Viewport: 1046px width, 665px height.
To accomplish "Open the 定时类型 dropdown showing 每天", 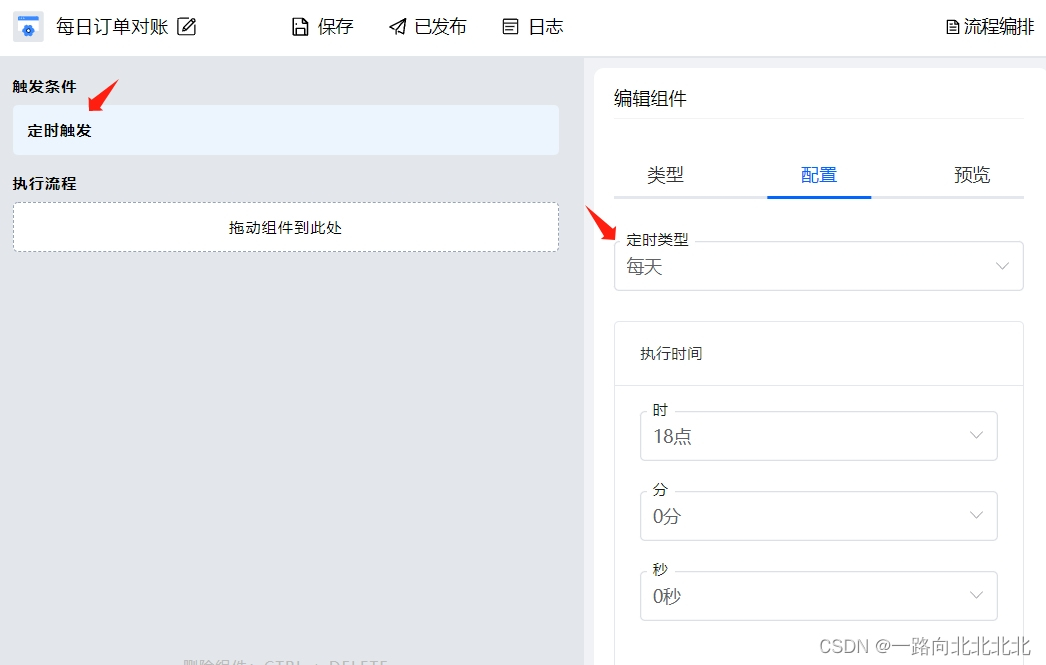I will [x=818, y=266].
